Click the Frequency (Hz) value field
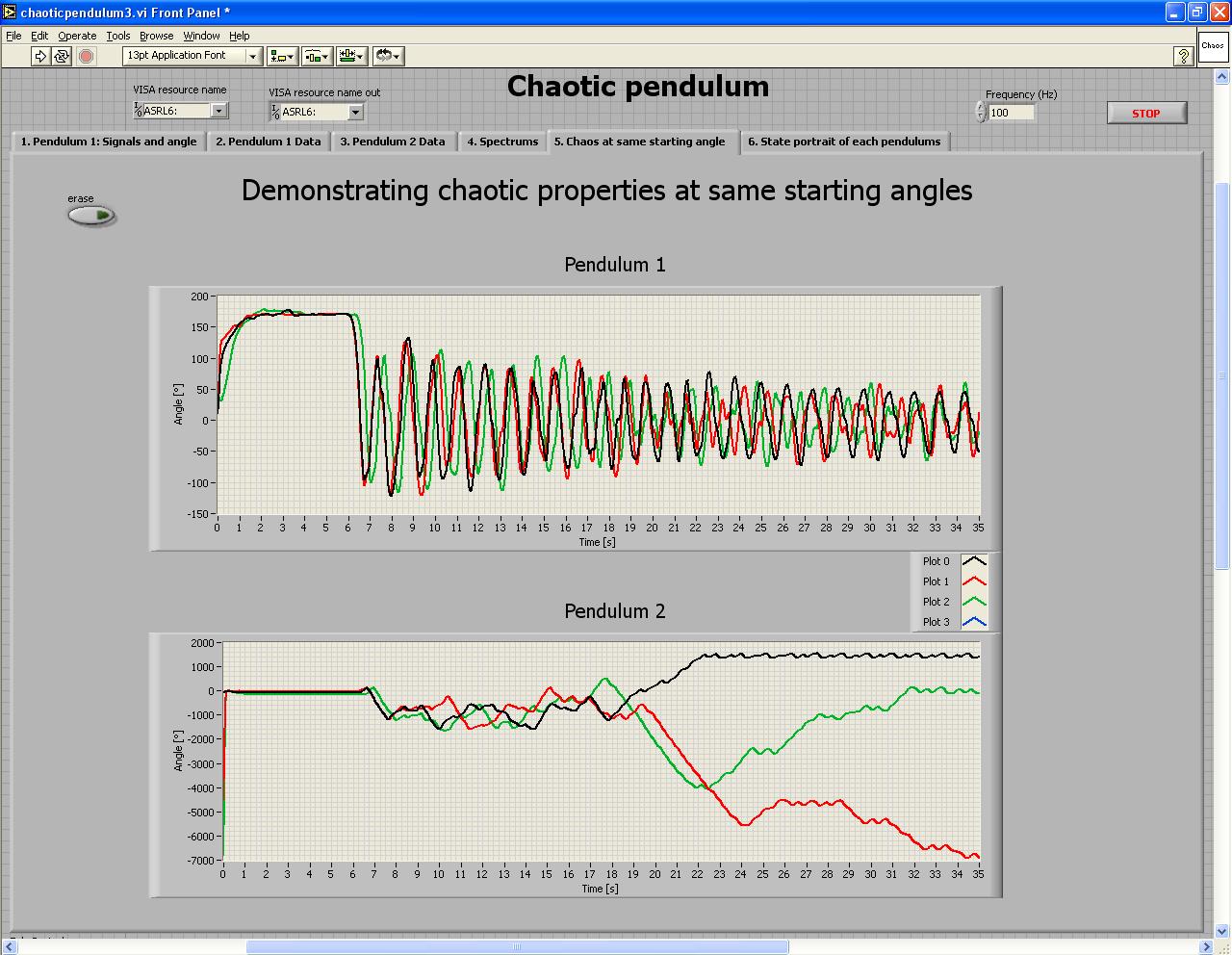This screenshot has height=955, width=1232. coord(1011,113)
